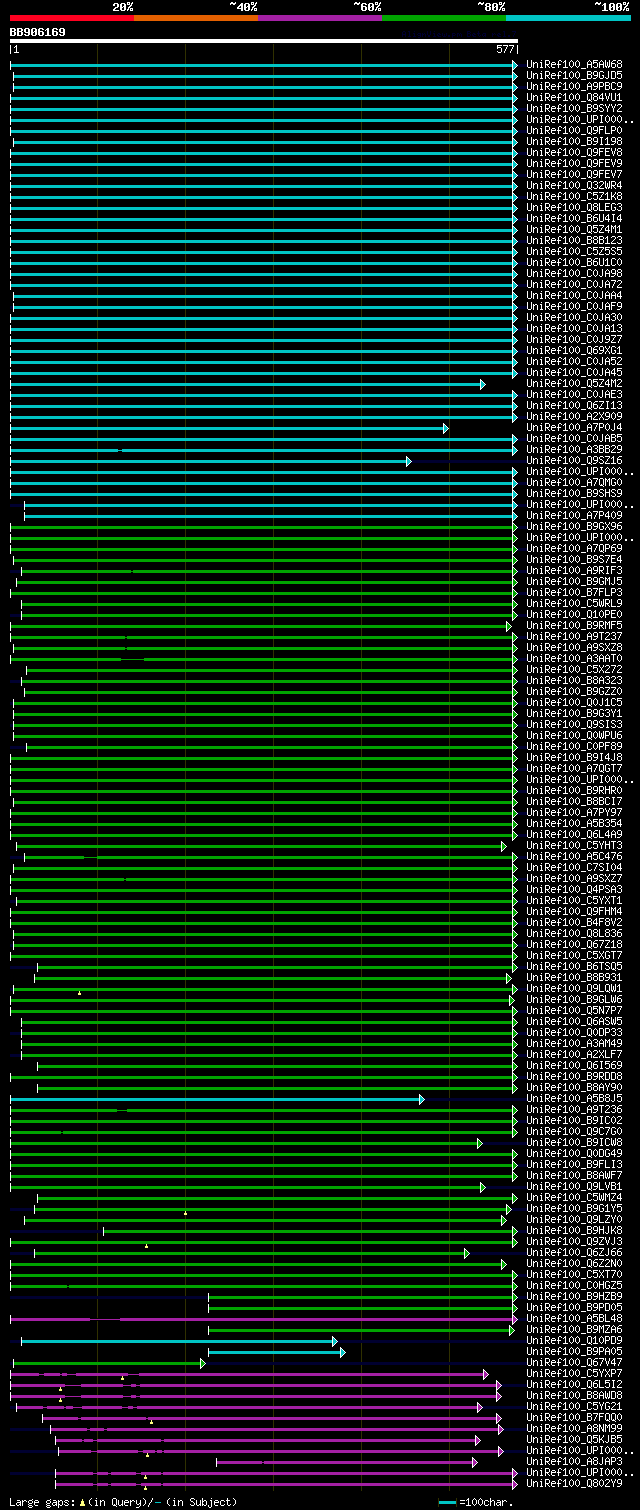Select hit label UniRef100_A9PBC9
This screenshot has height=1510, width=640.
[574, 86]
